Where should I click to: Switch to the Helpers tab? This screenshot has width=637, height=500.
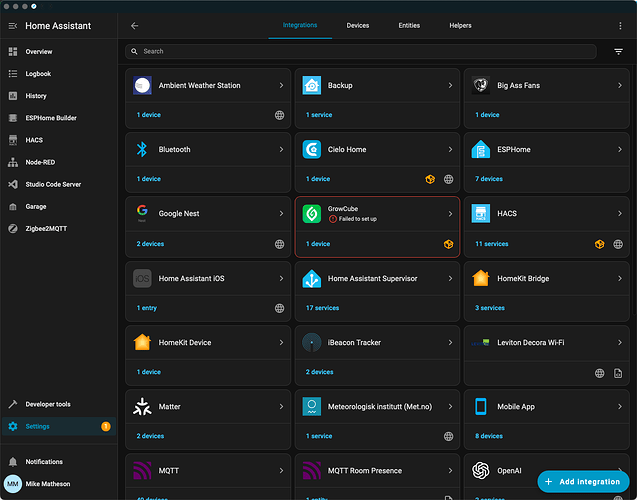coord(460,26)
